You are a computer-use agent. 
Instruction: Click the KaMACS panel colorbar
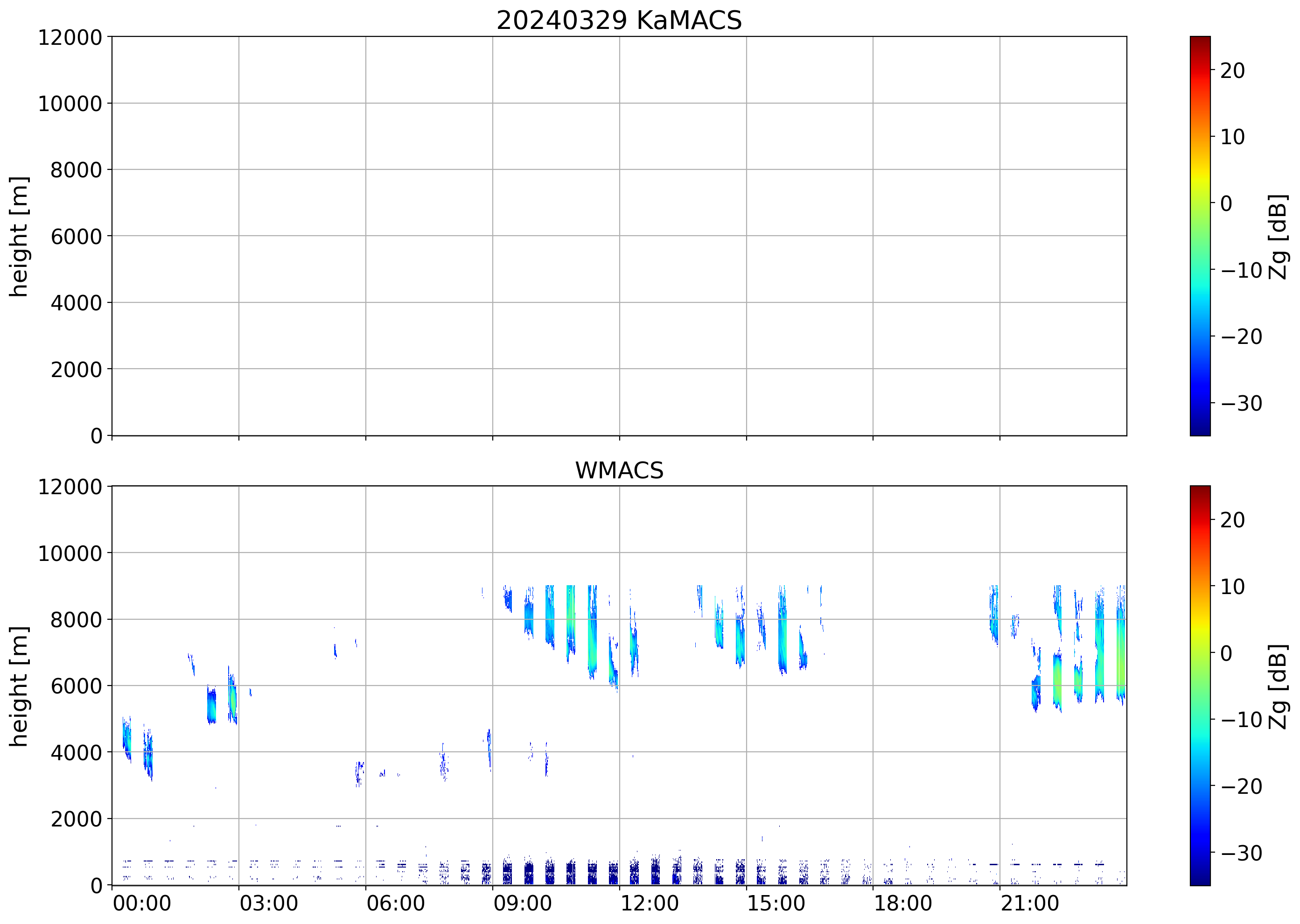pos(1200,236)
